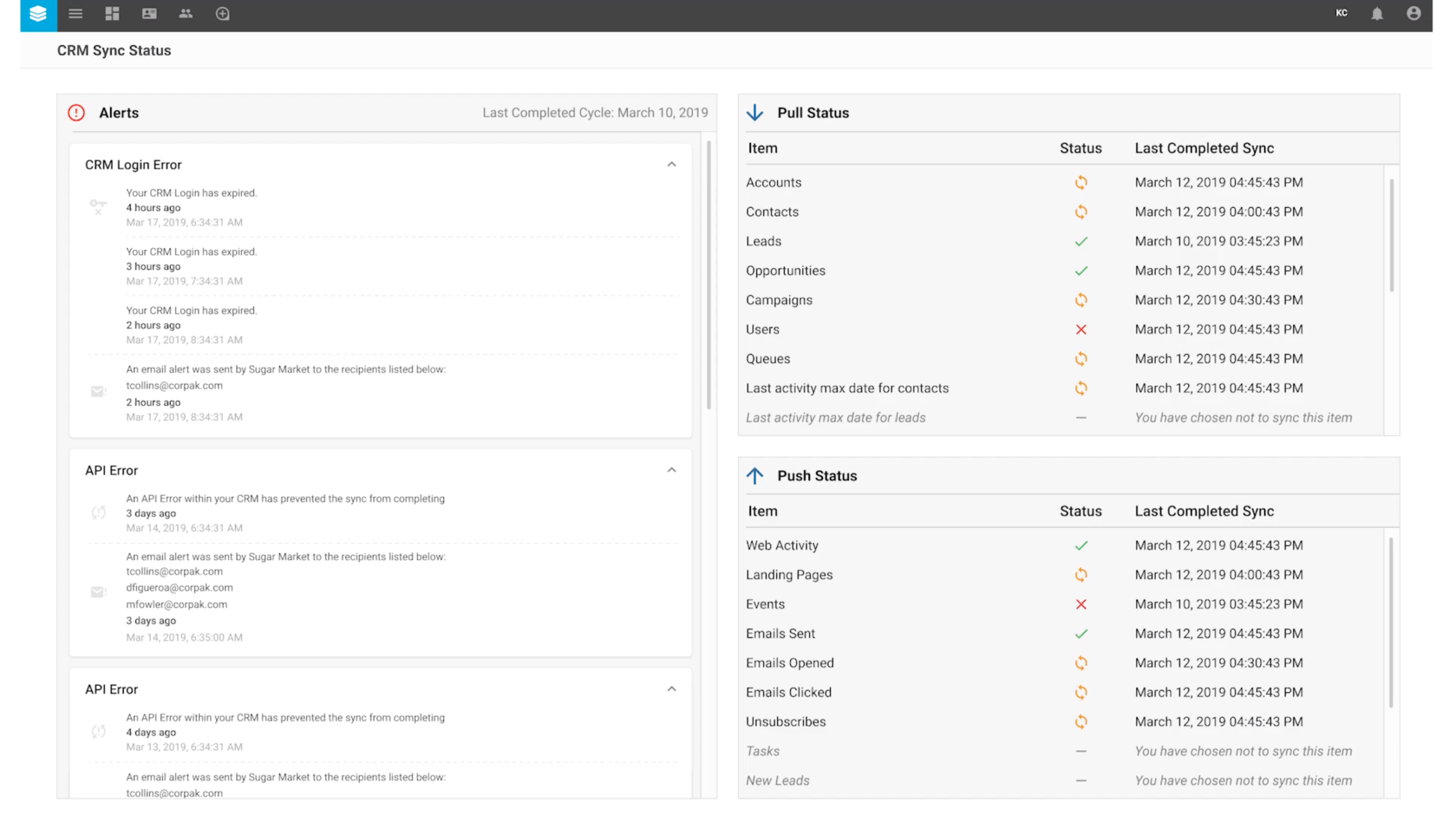This screenshot has height=822, width=1456.
Task: Select the Web Activity row label
Action: pos(782,546)
